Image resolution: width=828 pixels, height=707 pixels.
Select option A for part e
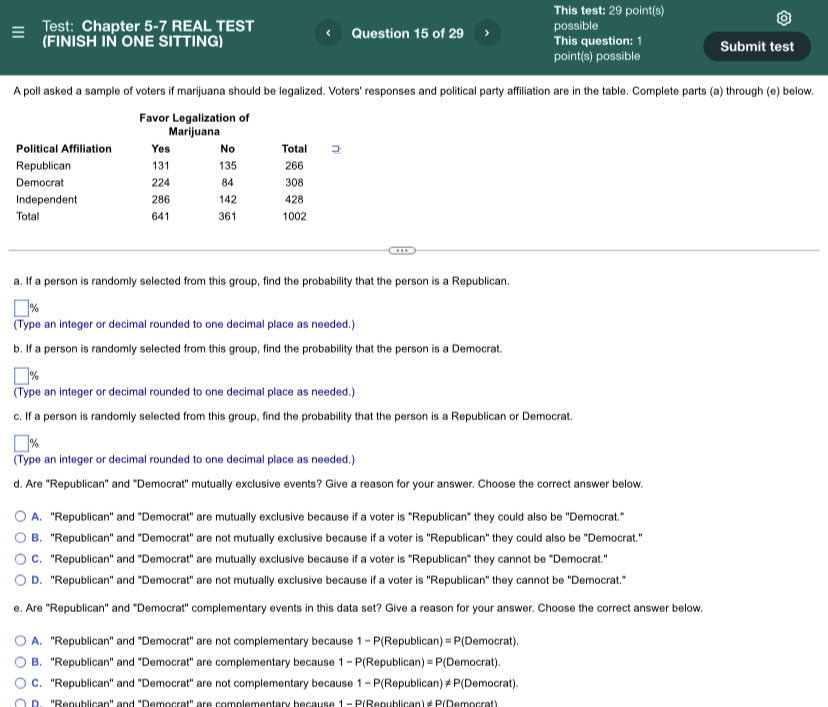(20, 640)
